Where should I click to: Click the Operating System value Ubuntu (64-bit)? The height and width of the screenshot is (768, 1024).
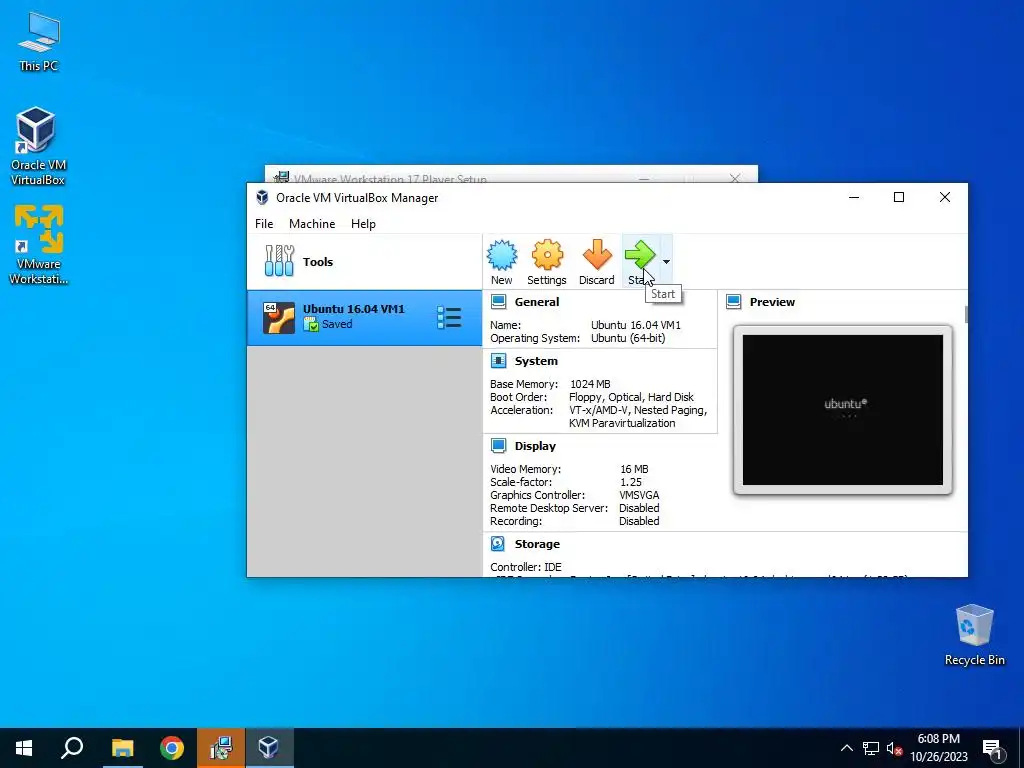click(628, 338)
